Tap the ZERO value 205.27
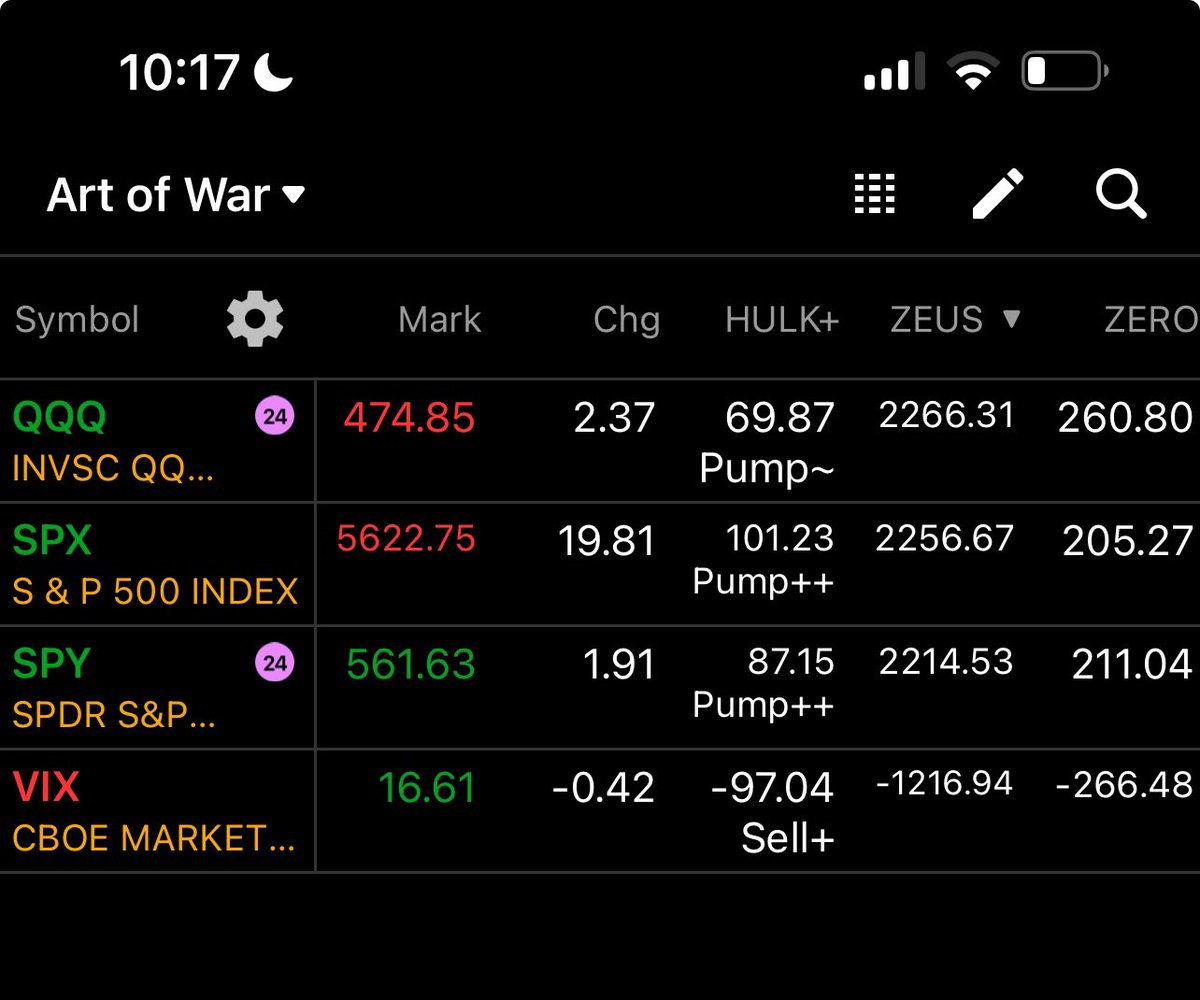Image resolution: width=1200 pixels, height=1000 pixels. pyautogui.click(x=1128, y=541)
